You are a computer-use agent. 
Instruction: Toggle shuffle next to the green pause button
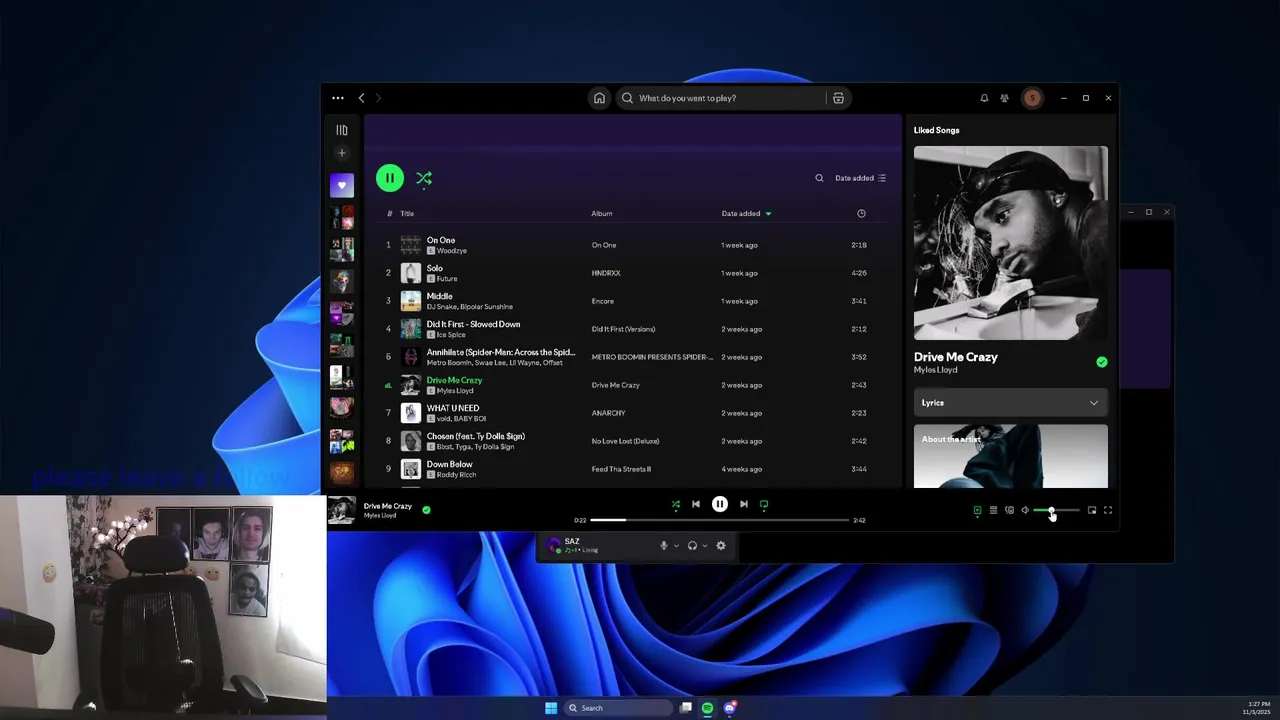coord(424,178)
